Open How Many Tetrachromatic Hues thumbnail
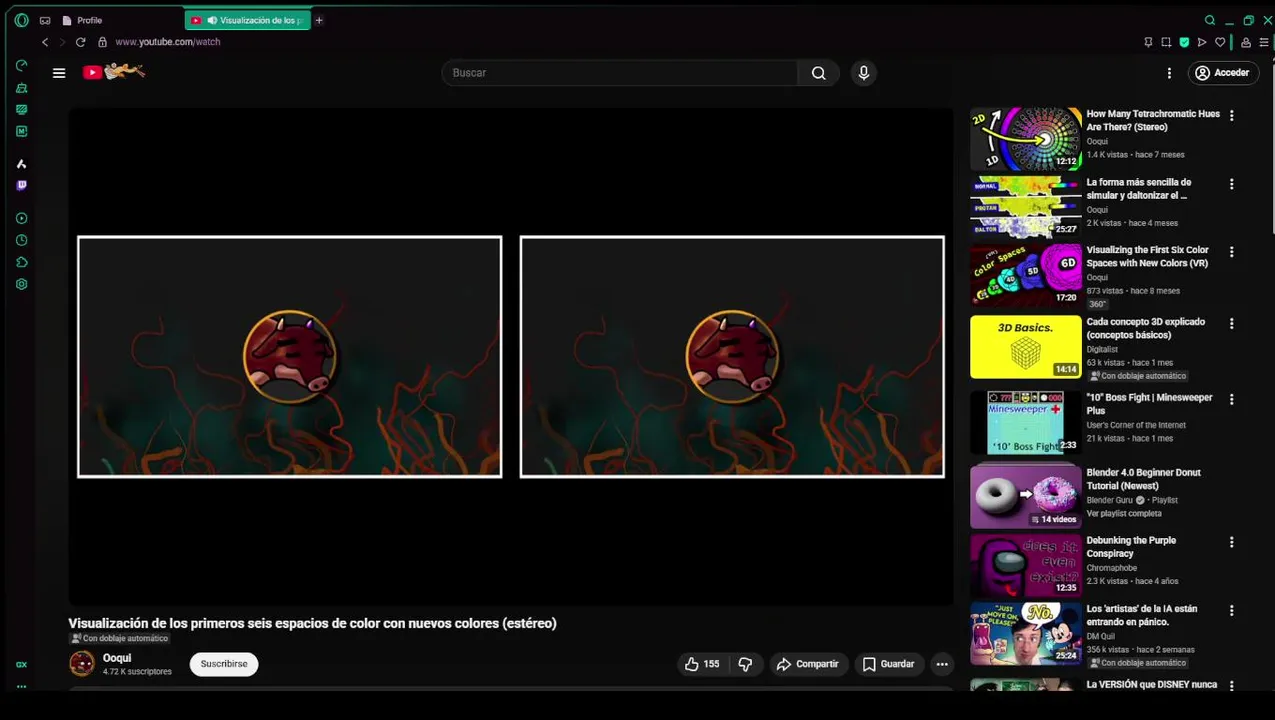 coord(1025,139)
